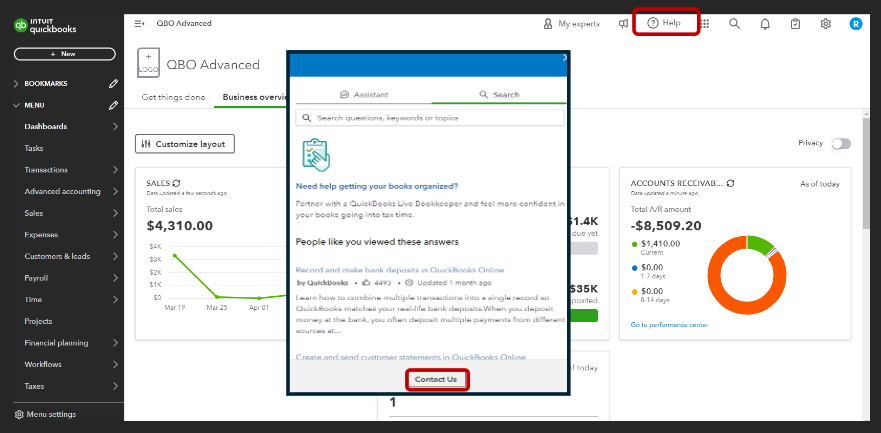Open the clipboard tasks icon

click(795, 24)
